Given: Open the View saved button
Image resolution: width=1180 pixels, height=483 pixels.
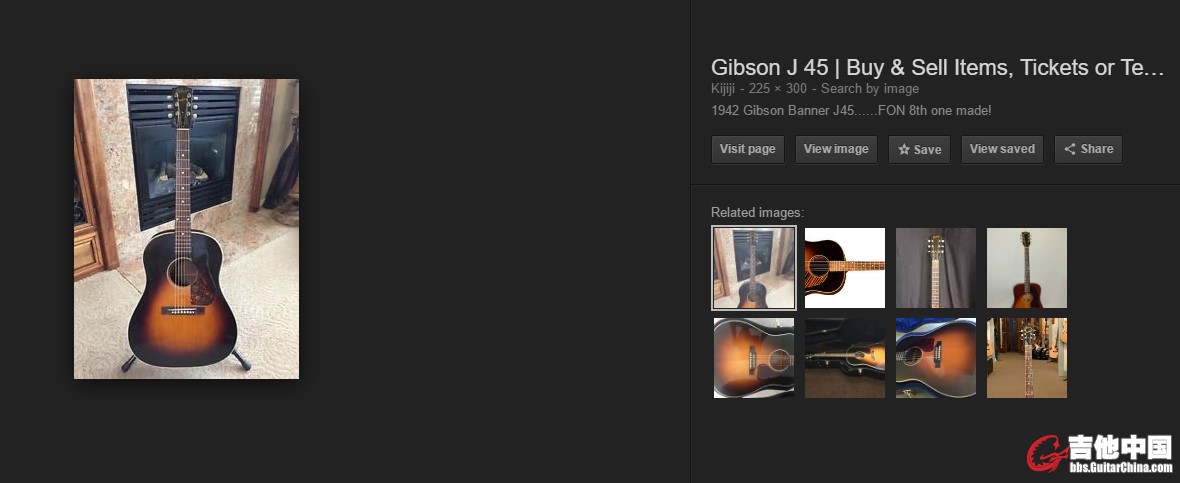Looking at the screenshot, I should 1002,149.
